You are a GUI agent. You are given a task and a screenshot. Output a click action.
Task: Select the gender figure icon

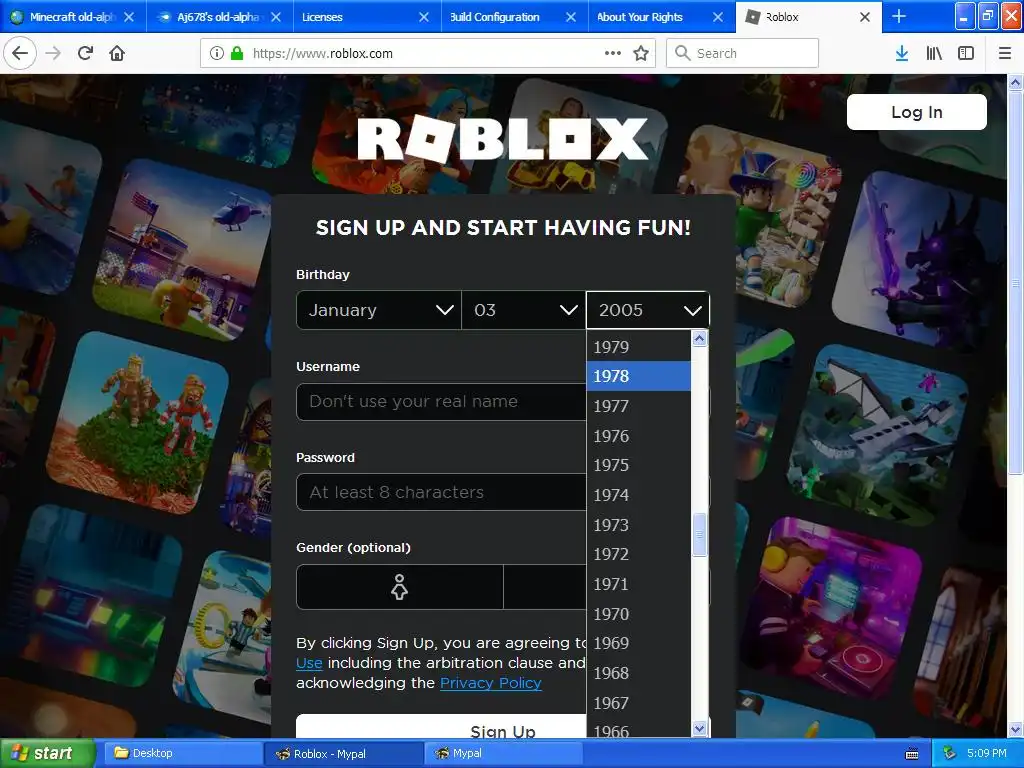click(399, 587)
